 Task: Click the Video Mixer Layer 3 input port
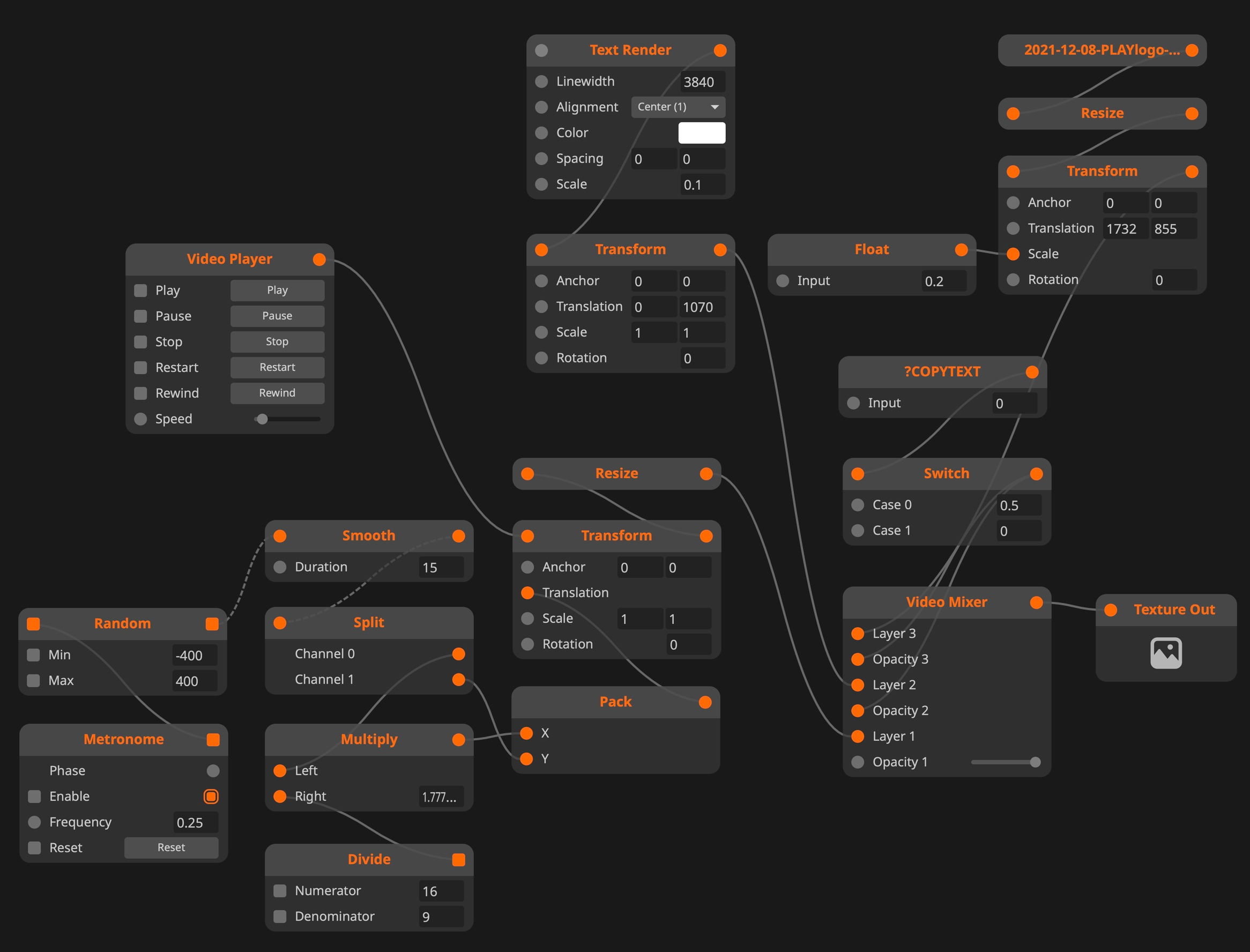pyautogui.click(x=857, y=634)
